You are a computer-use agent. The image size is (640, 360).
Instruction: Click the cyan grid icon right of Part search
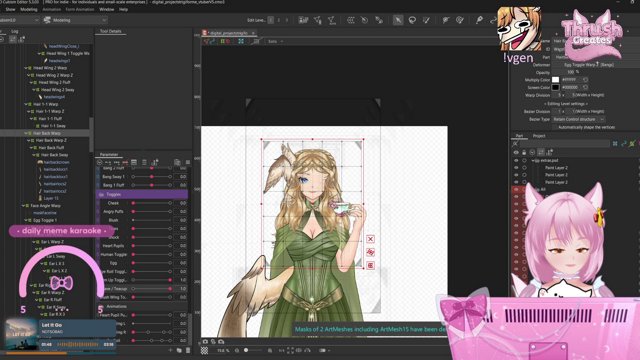615,144
